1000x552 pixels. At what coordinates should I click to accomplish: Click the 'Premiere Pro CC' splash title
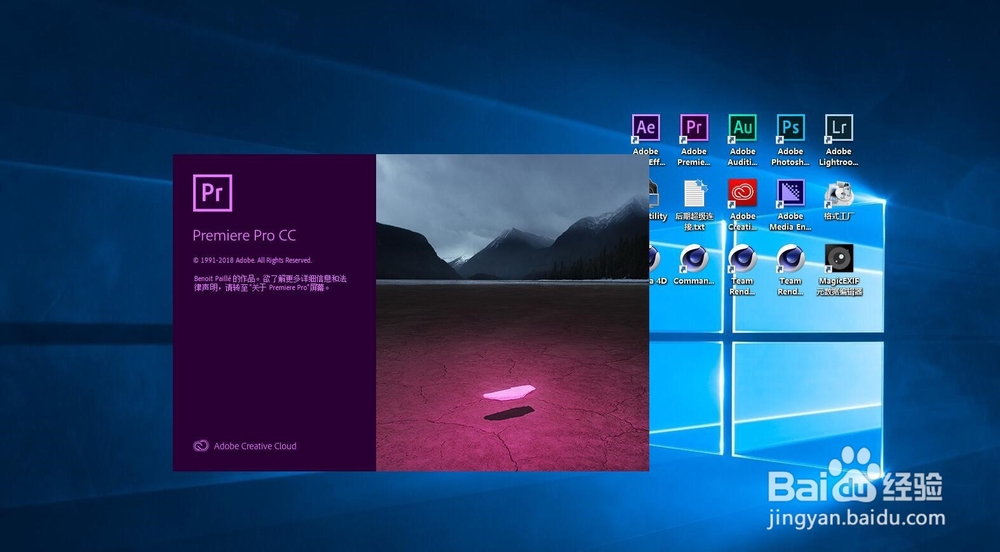[x=244, y=235]
